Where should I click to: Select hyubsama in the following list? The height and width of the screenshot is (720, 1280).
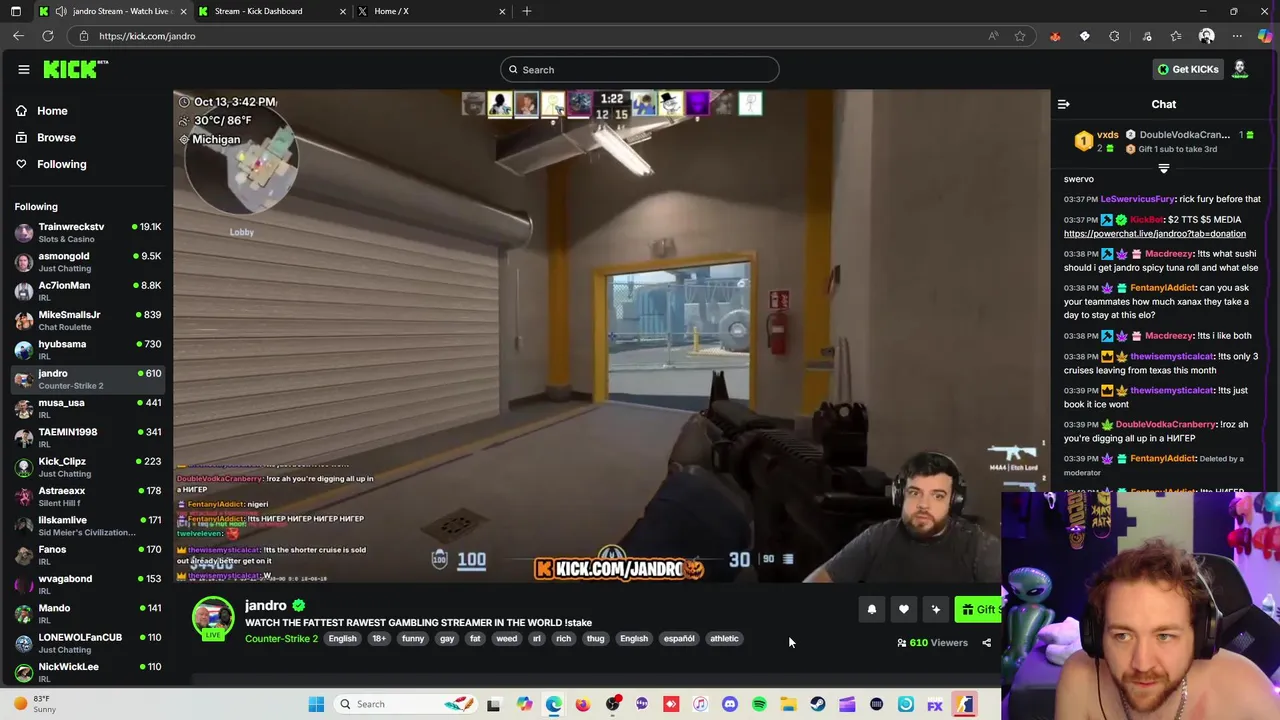(x=87, y=349)
